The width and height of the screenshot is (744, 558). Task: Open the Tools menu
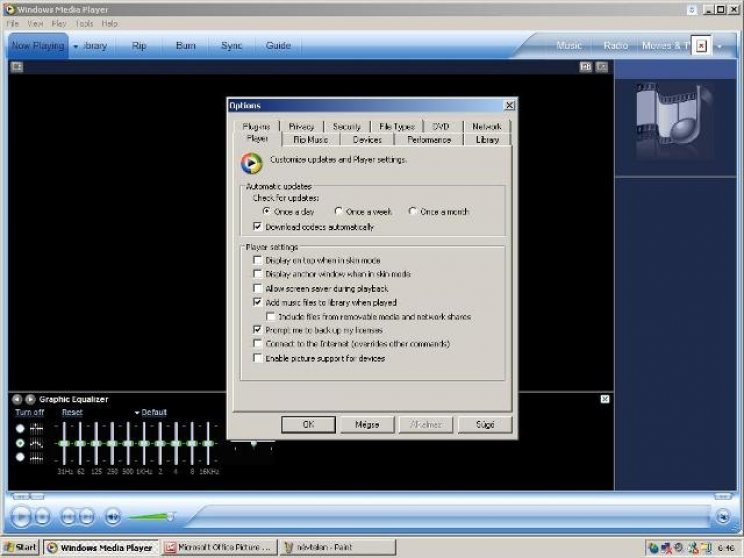pos(84,23)
